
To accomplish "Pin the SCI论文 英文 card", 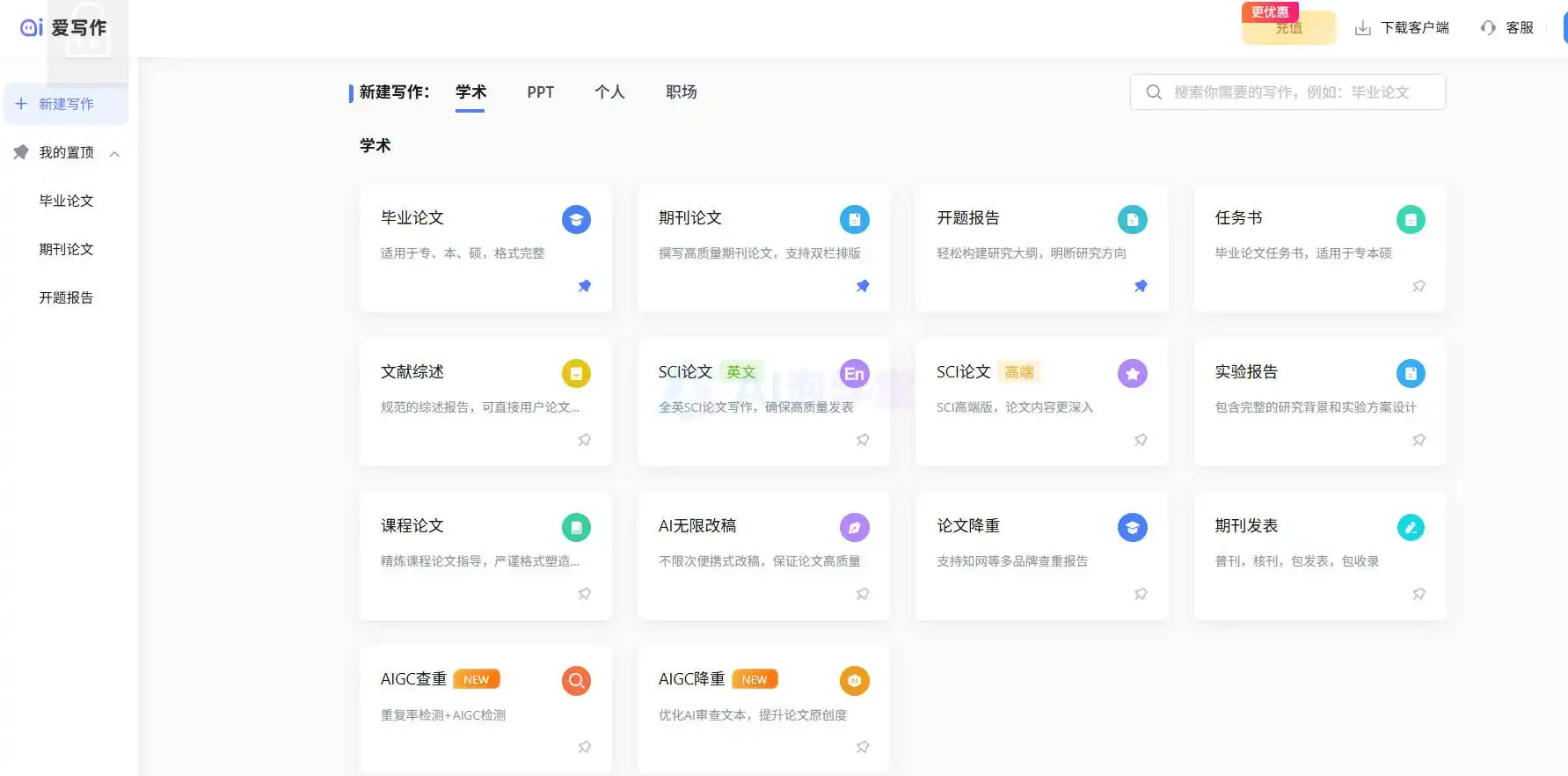I will (863, 440).
